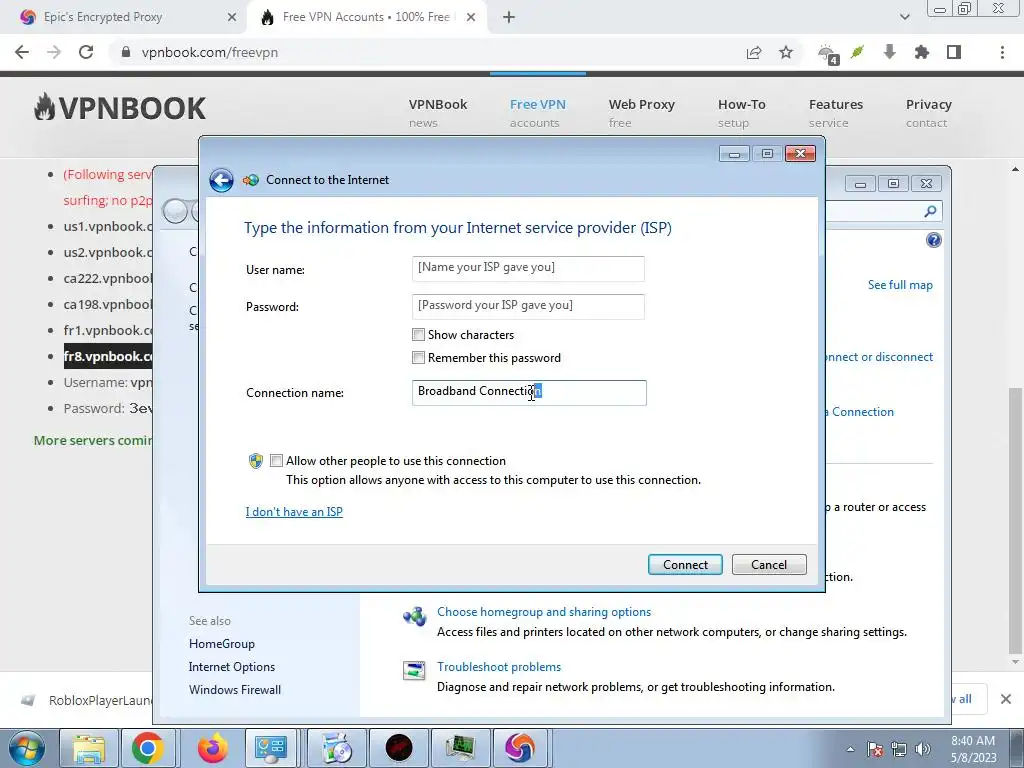1024x768 pixels.
Task: Open Chrome's three-dot menu
Action: tap(1002, 52)
